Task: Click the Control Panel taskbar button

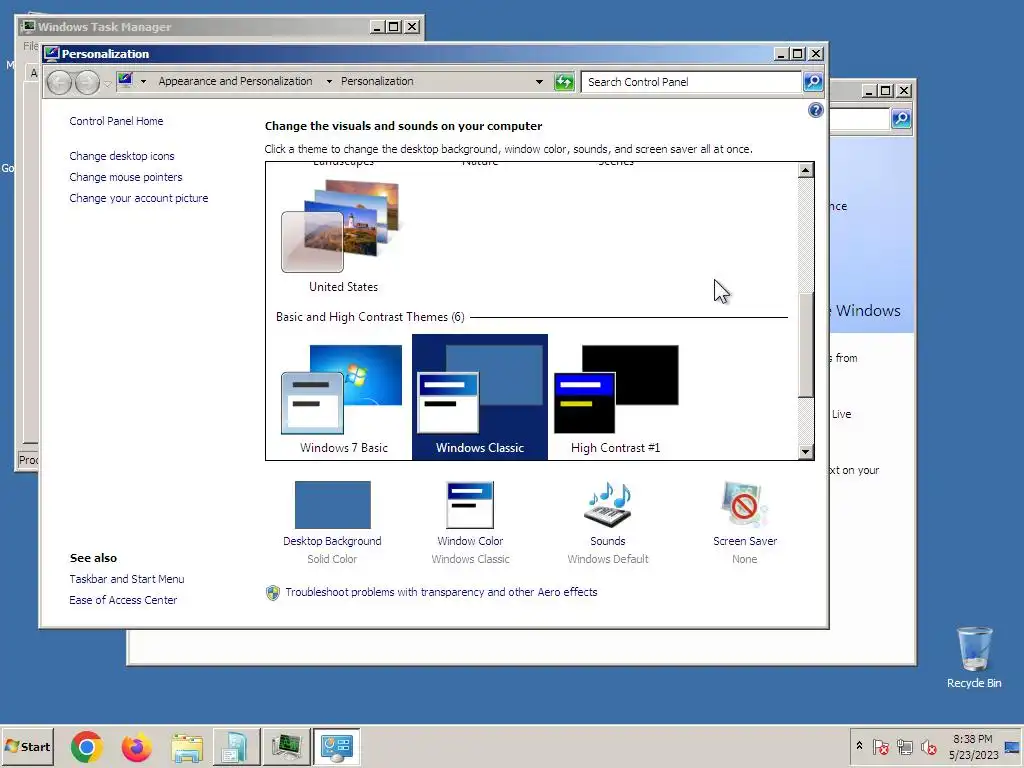Action: [336, 746]
